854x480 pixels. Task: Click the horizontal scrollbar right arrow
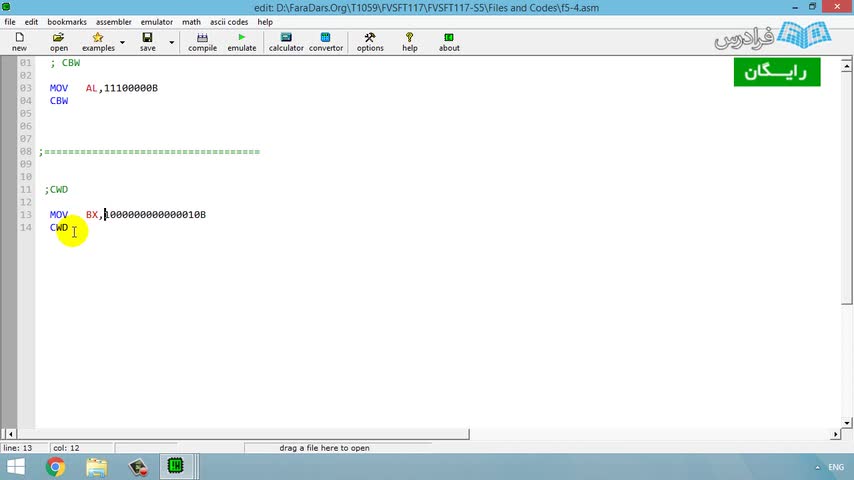pos(835,434)
